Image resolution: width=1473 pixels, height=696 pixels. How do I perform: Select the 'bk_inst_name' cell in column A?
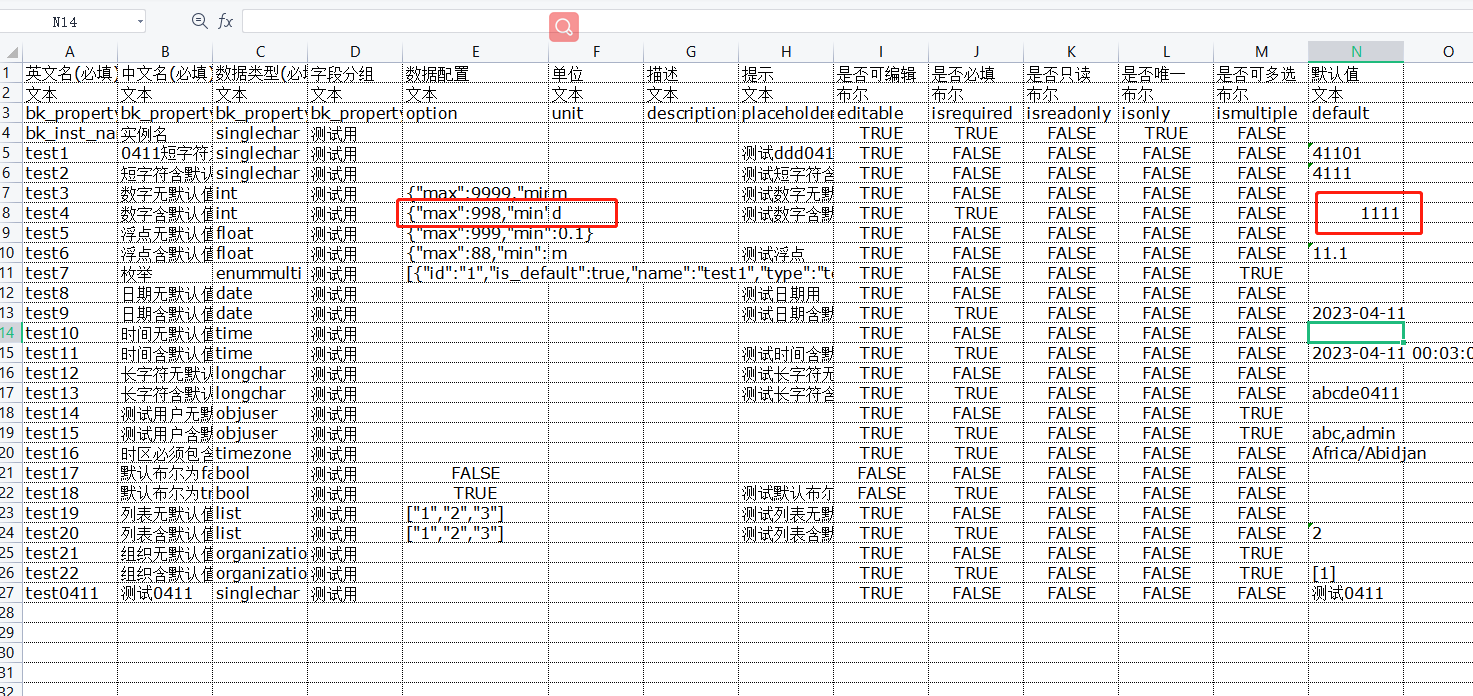(x=69, y=133)
